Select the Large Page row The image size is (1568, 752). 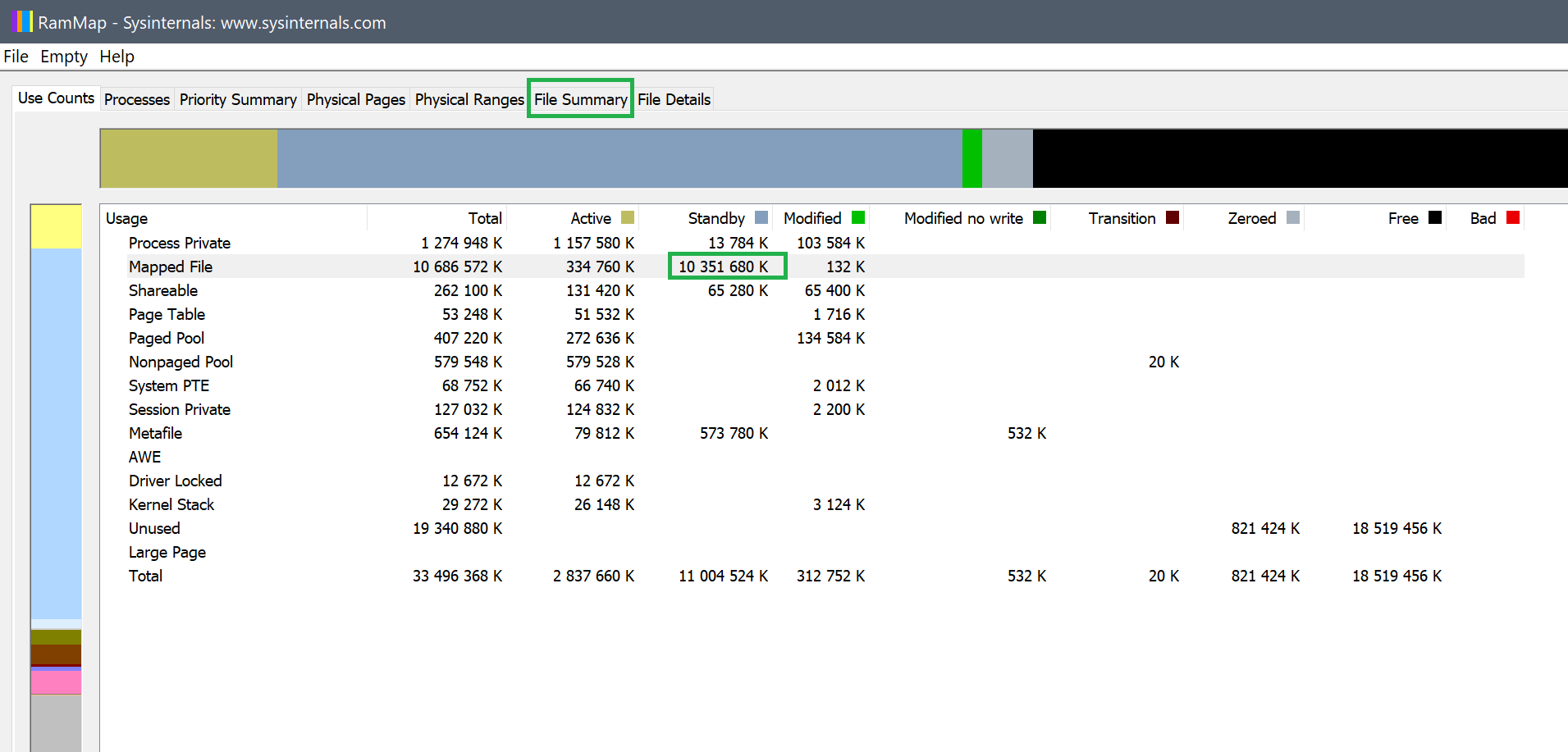(812, 552)
